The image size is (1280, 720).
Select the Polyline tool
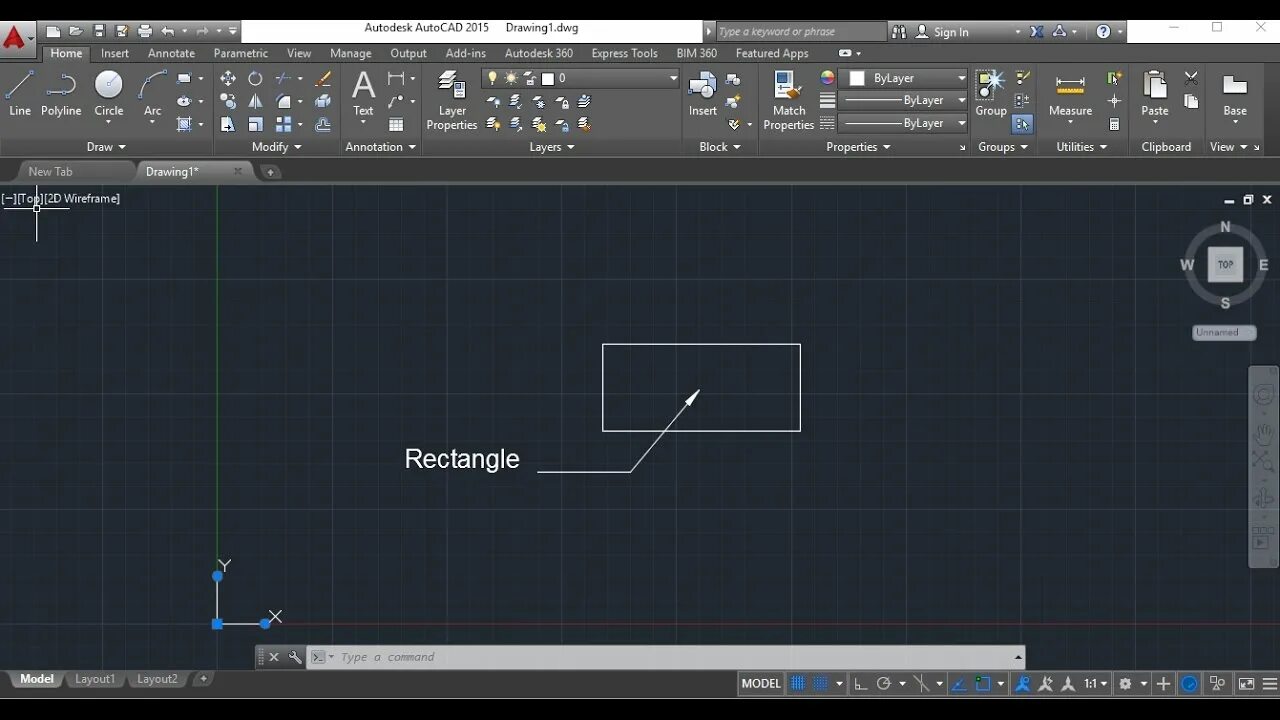point(61,94)
